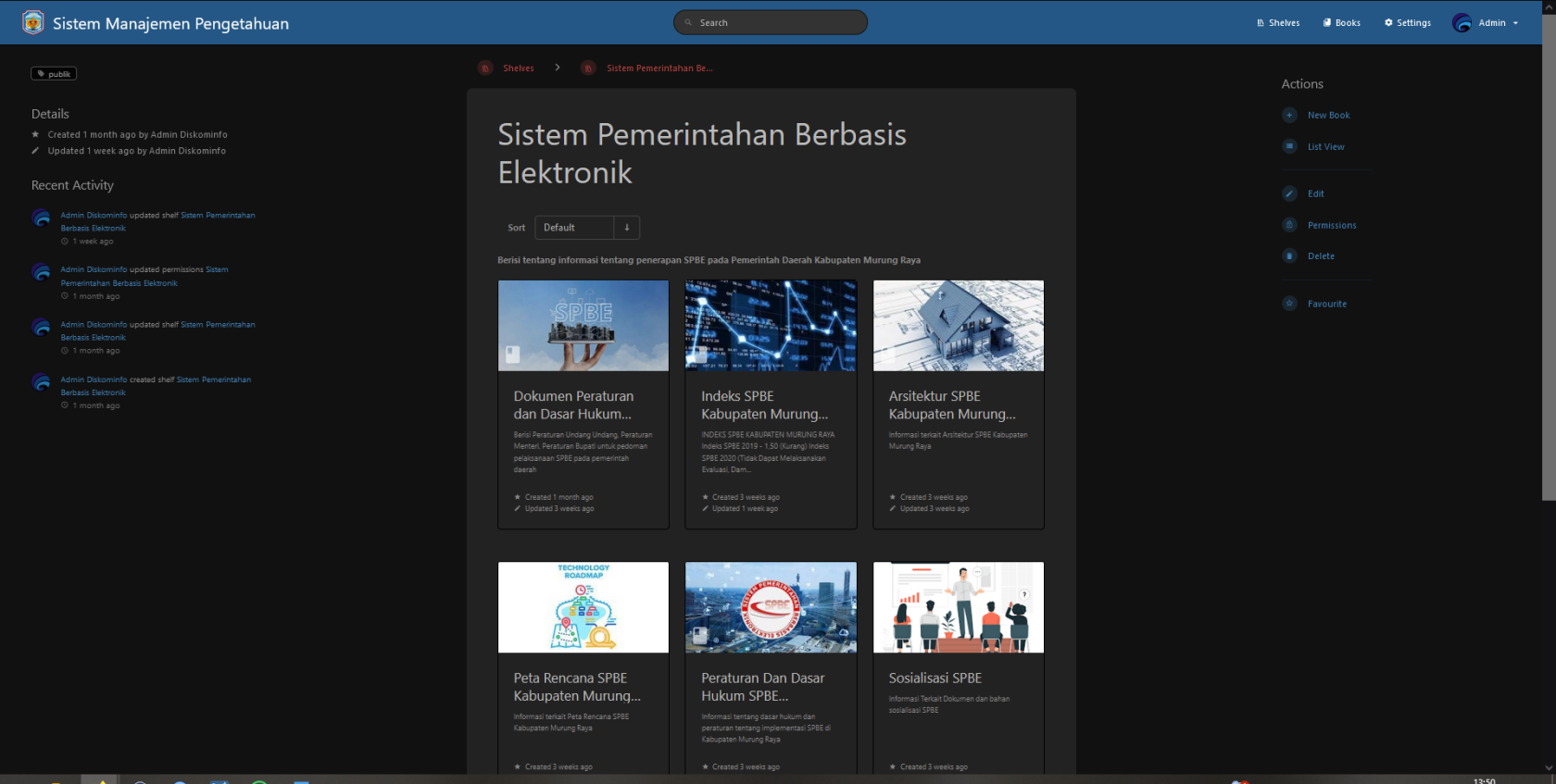Choose Delete shelf action
This screenshot has width=1556, height=784.
tap(1321, 256)
